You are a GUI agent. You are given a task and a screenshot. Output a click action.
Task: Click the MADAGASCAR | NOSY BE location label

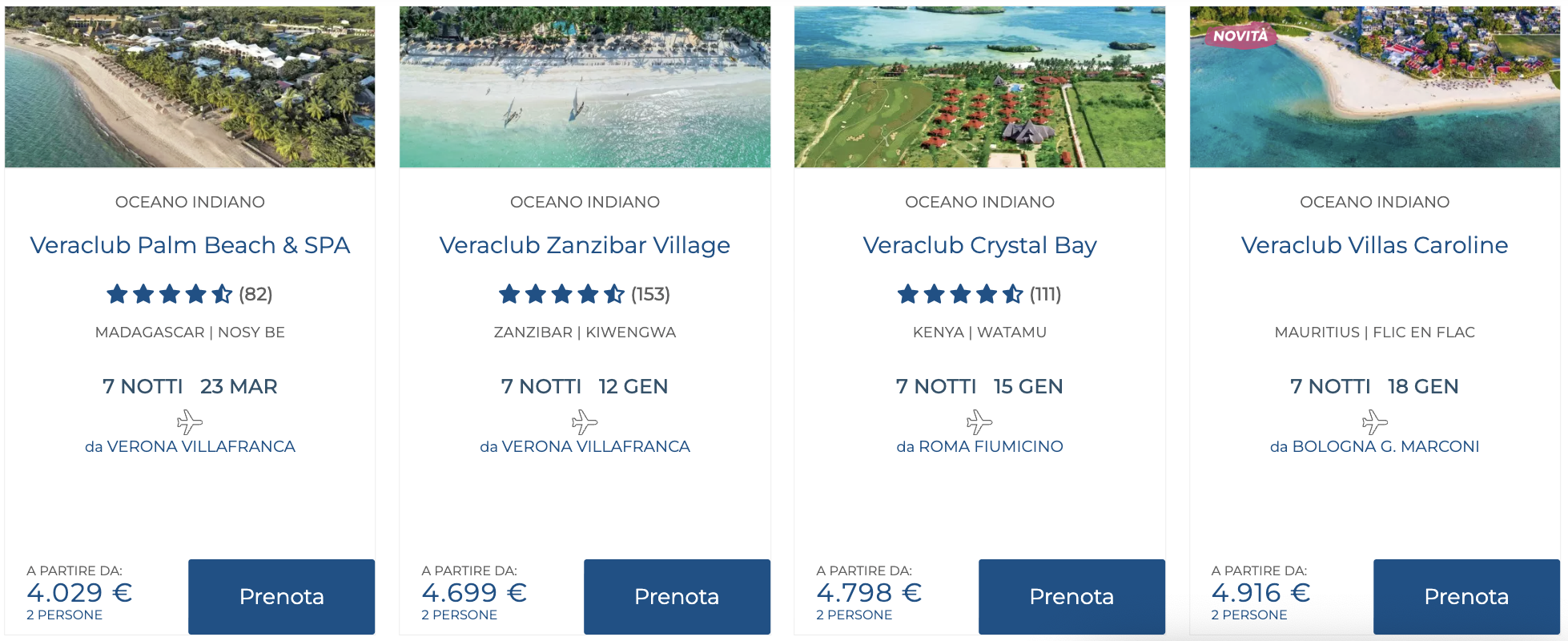click(190, 332)
